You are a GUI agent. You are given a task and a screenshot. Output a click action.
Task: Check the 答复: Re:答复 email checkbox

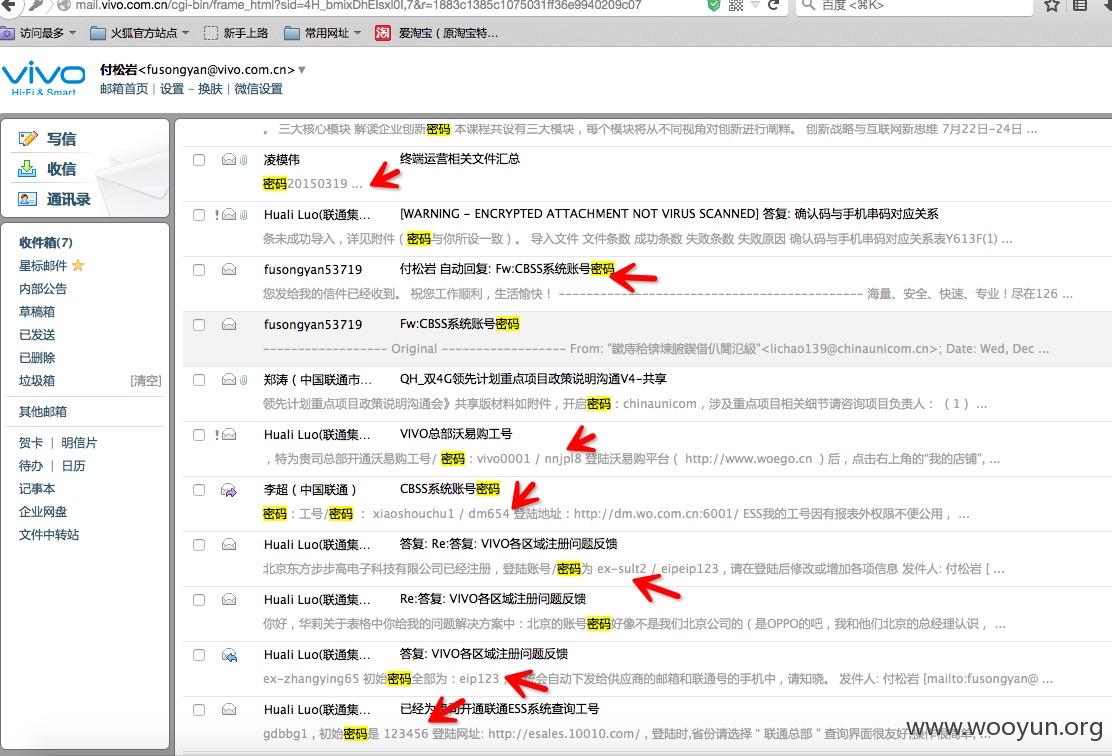199,545
